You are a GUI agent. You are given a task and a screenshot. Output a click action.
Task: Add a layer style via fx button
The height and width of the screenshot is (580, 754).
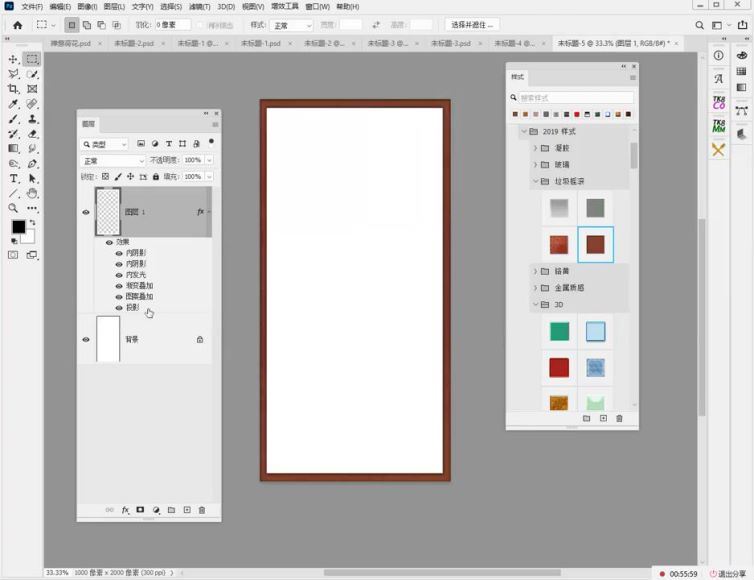(x=125, y=510)
